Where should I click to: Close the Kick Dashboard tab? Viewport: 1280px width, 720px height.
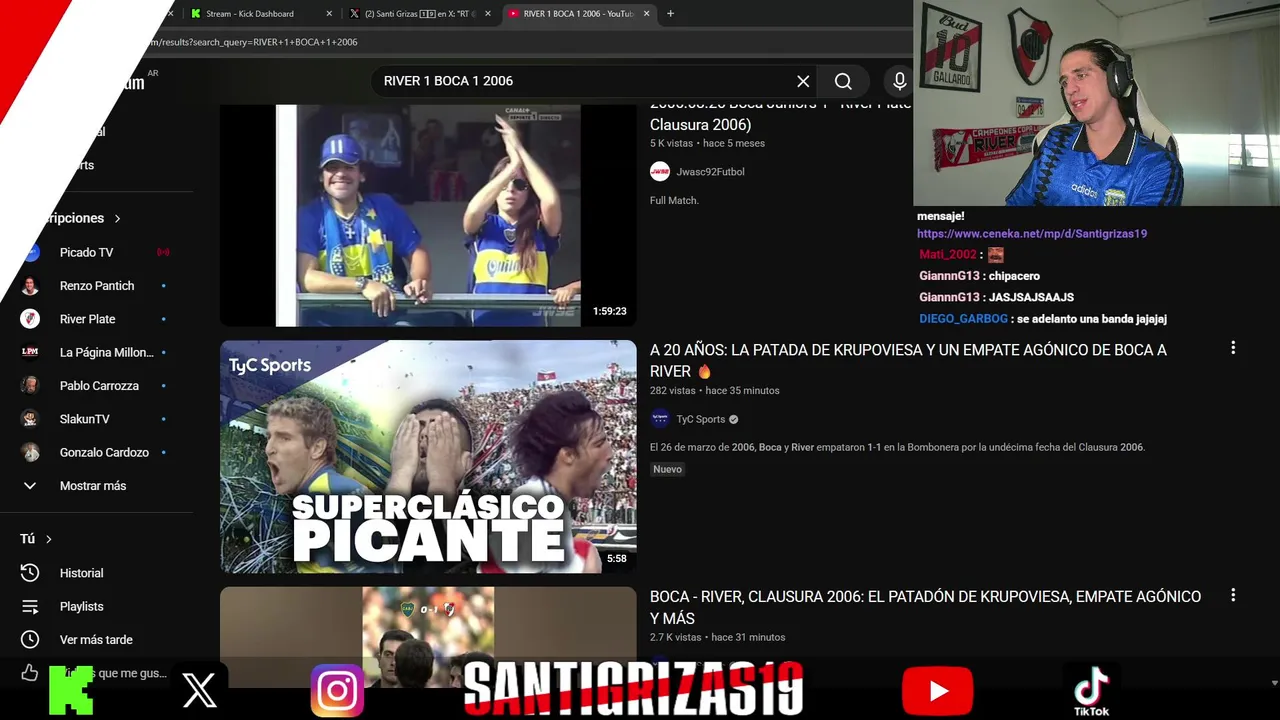coord(329,14)
